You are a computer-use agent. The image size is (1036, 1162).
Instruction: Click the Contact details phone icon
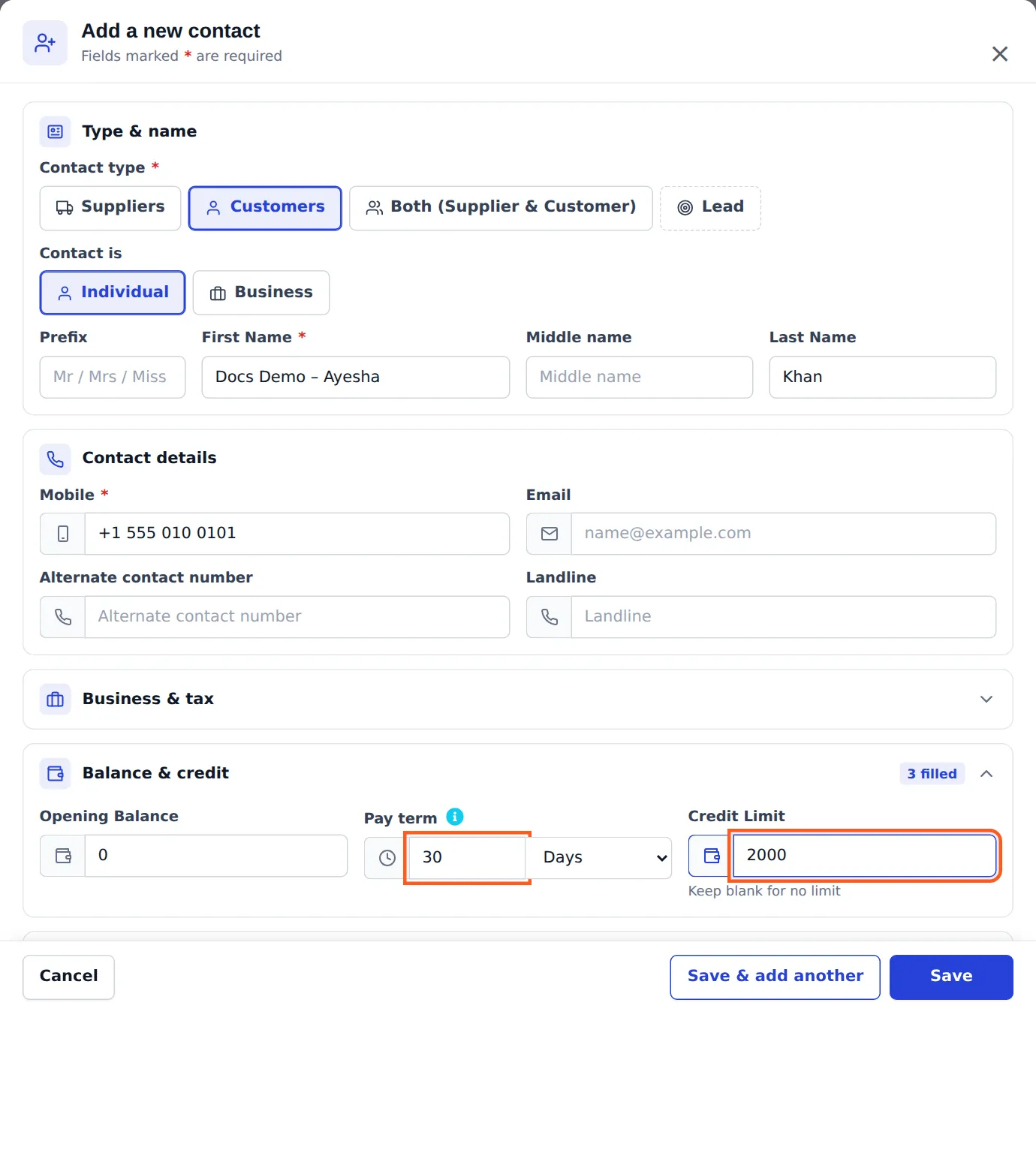56,459
